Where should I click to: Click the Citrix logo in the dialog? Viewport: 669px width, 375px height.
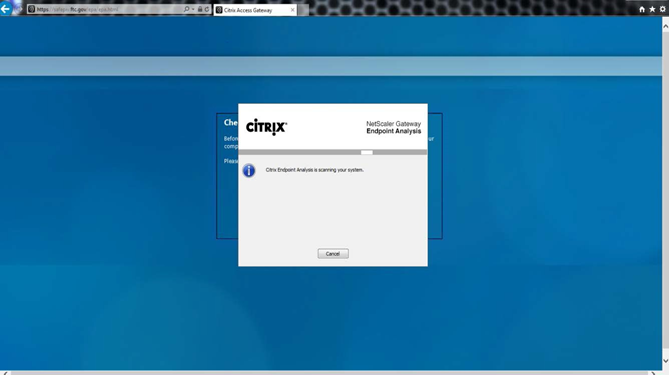pyautogui.click(x=266, y=127)
